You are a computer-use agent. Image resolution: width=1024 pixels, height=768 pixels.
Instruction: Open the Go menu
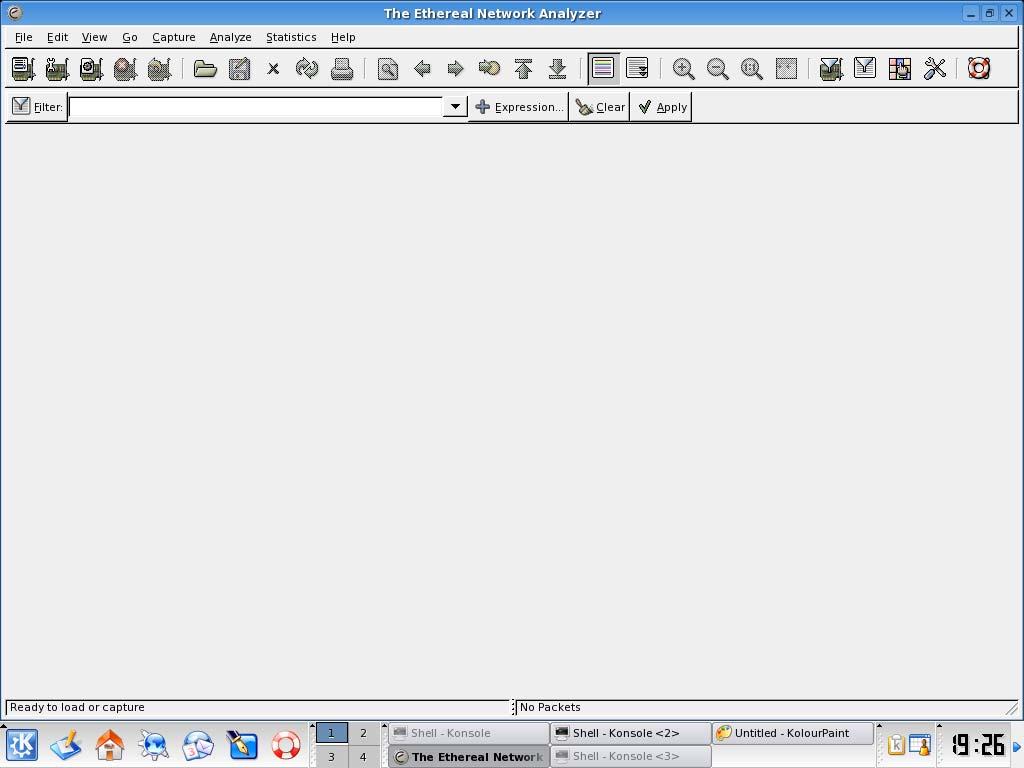(130, 37)
